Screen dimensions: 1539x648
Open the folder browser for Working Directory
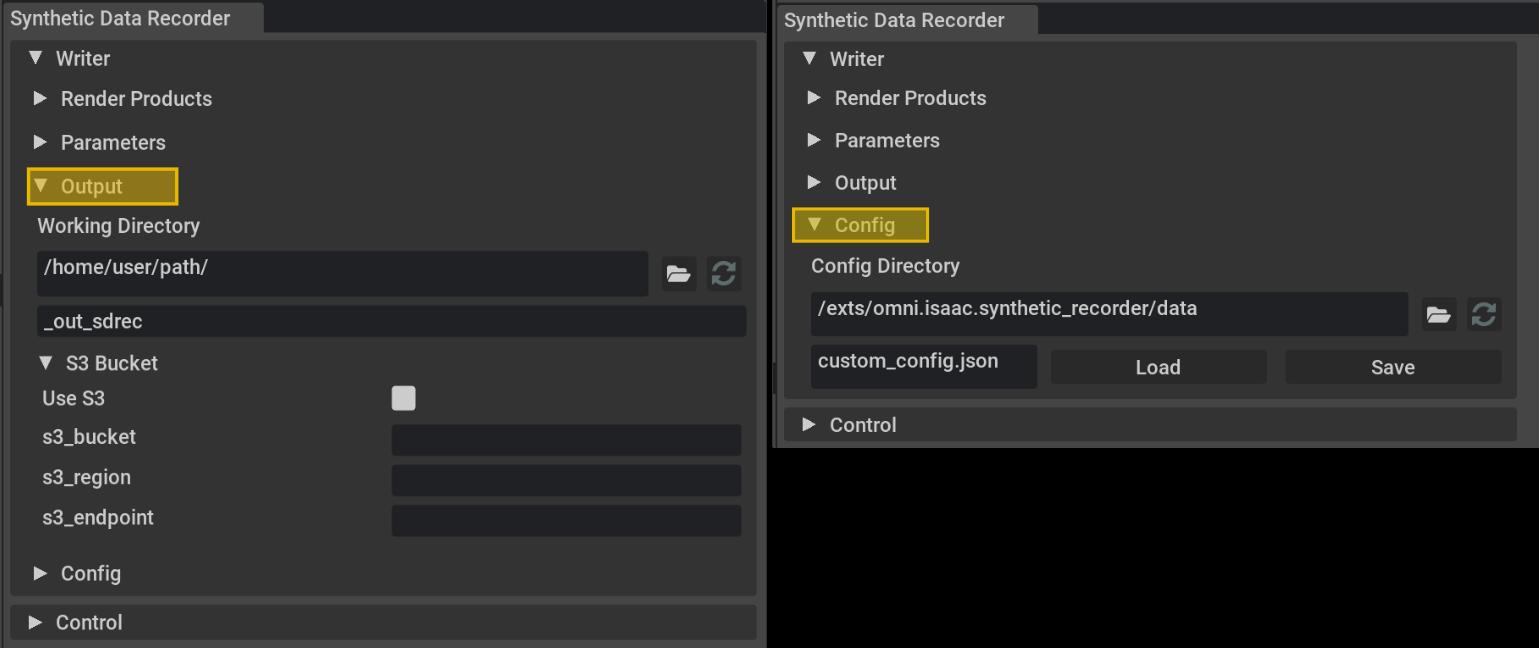point(678,274)
